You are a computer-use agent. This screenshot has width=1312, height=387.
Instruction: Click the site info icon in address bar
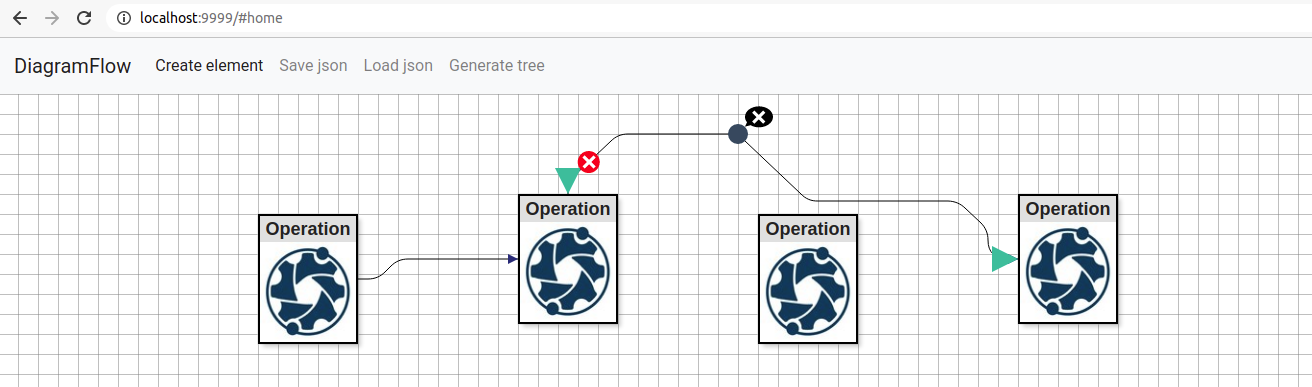pos(124,18)
